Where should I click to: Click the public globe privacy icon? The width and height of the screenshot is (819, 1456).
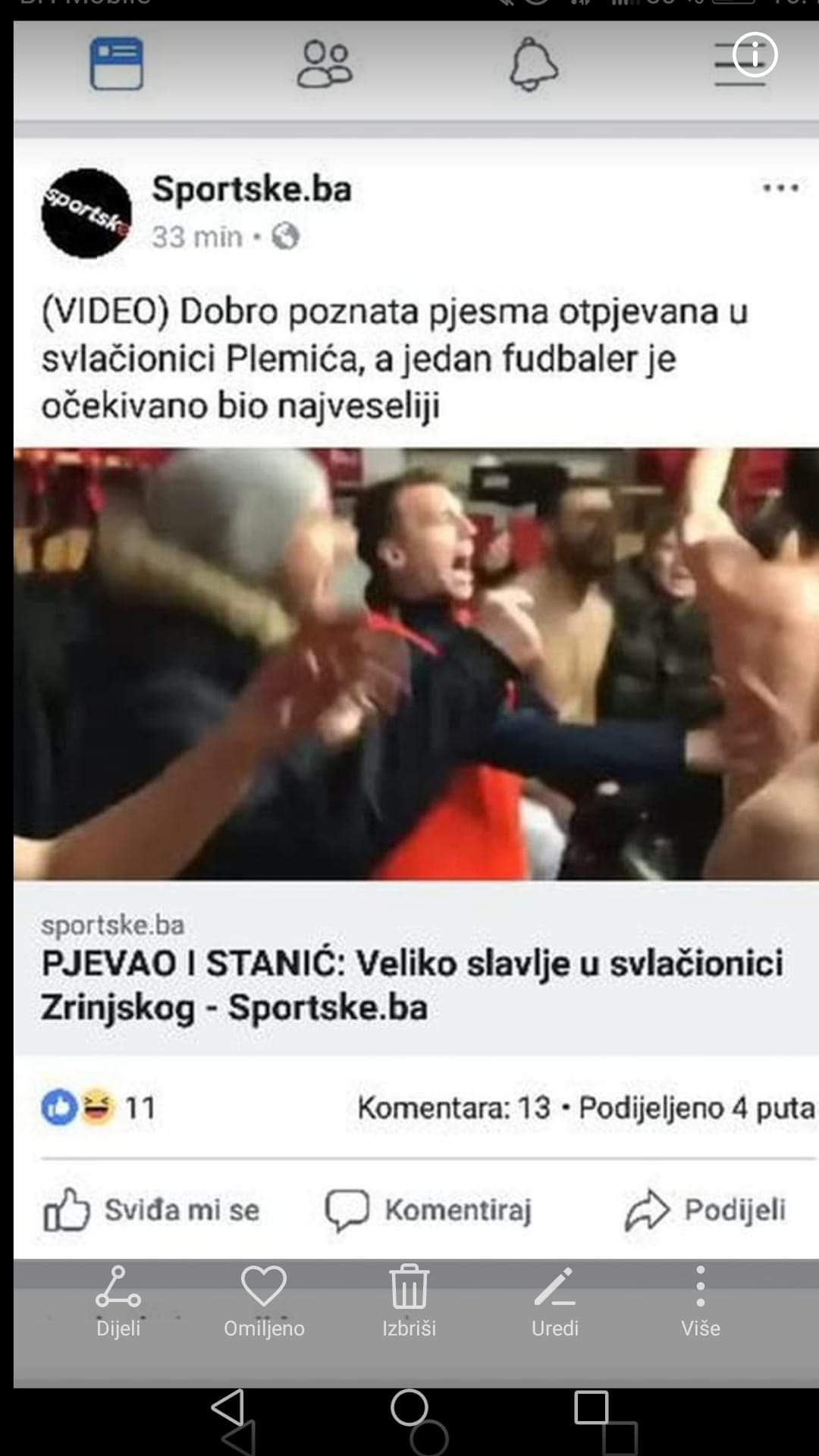[x=286, y=237]
